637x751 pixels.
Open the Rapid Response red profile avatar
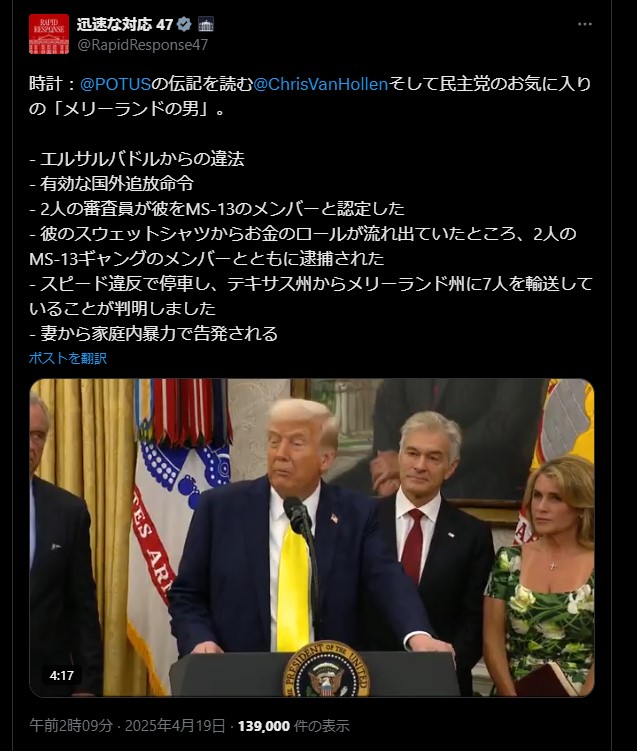[49, 34]
